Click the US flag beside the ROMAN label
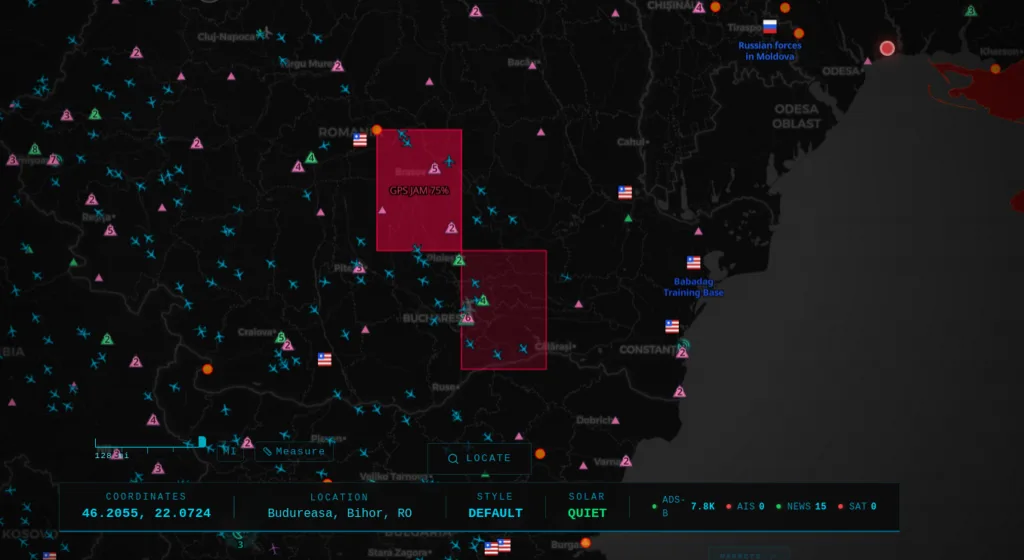The image size is (1024, 560). pyautogui.click(x=360, y=140)
